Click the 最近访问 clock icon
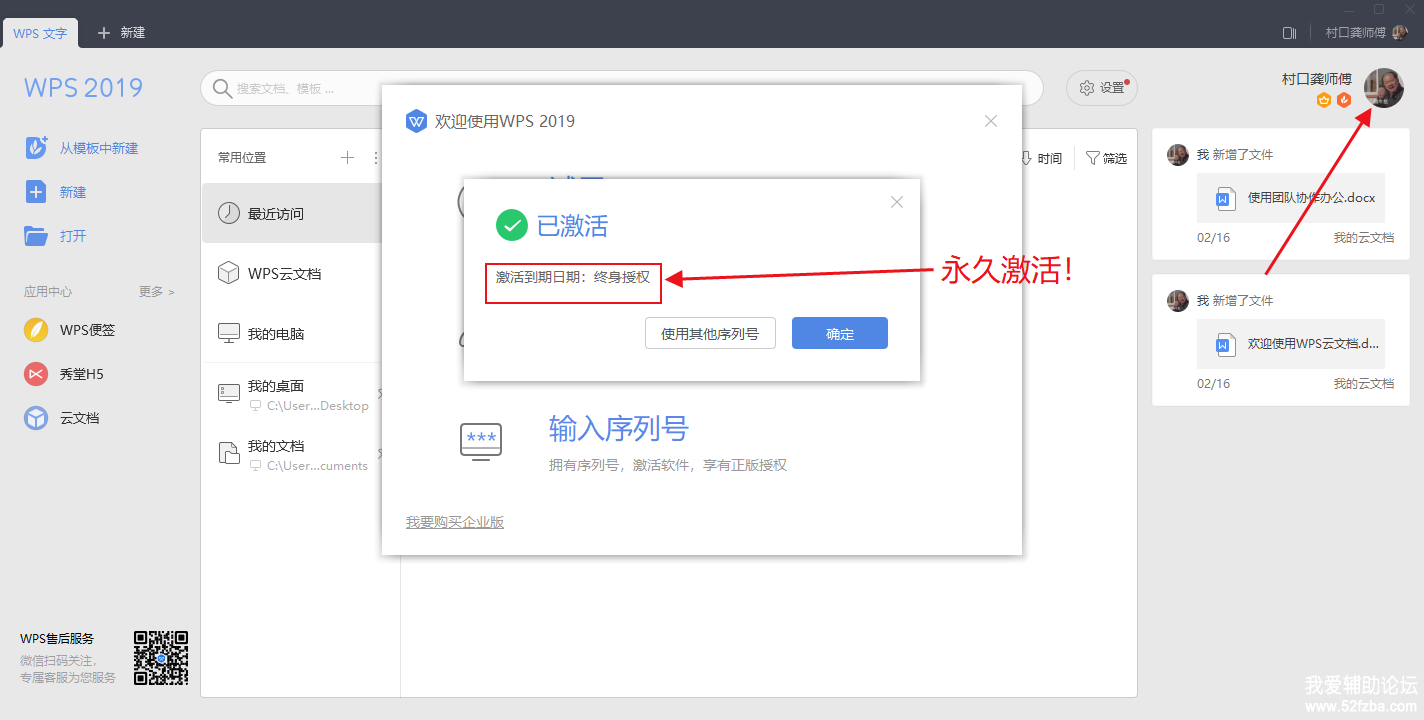This screenshot has height=720, width=1424. pyautogui.click(x=229, y=213)
